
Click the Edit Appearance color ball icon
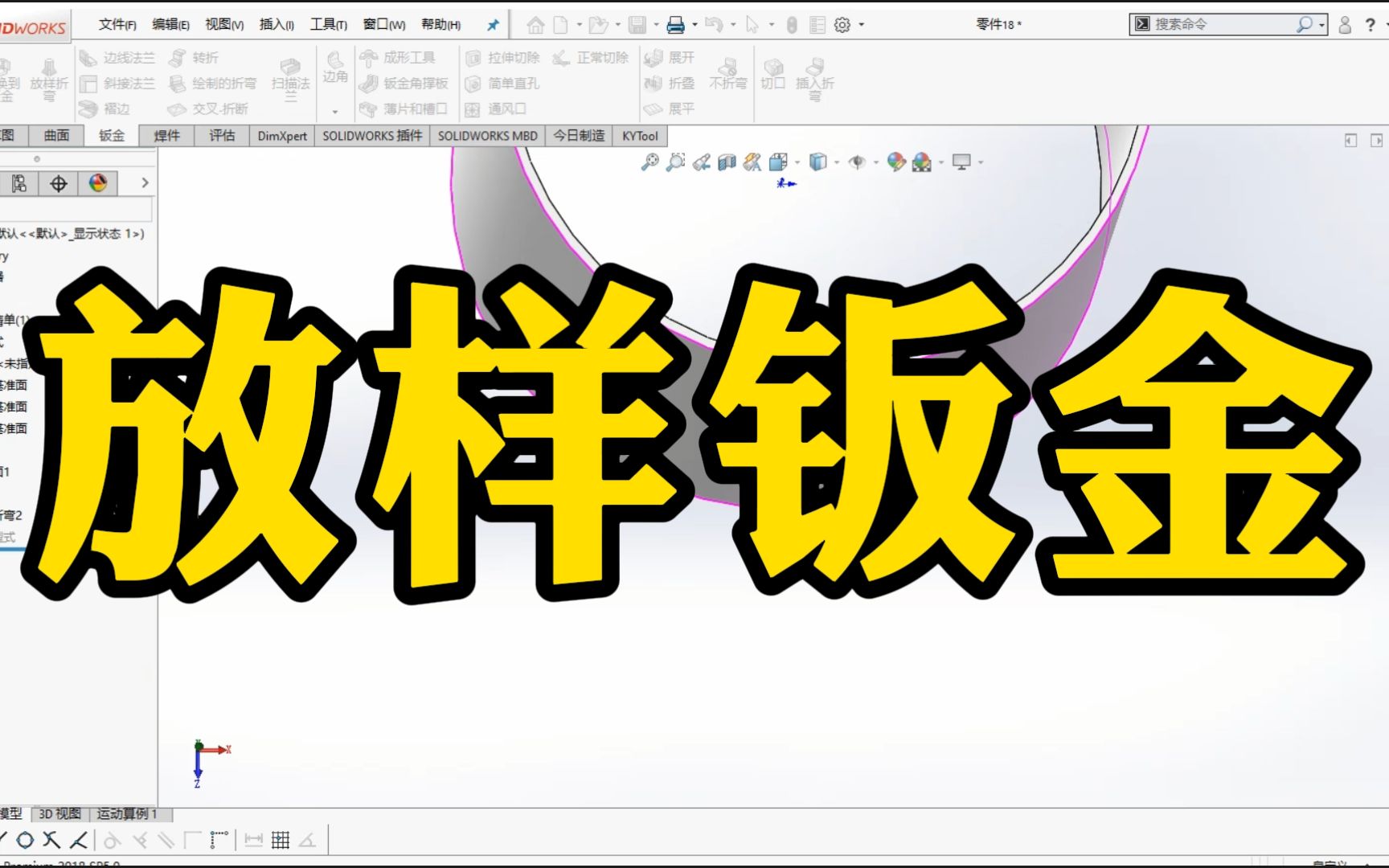[x=895, y=162]
